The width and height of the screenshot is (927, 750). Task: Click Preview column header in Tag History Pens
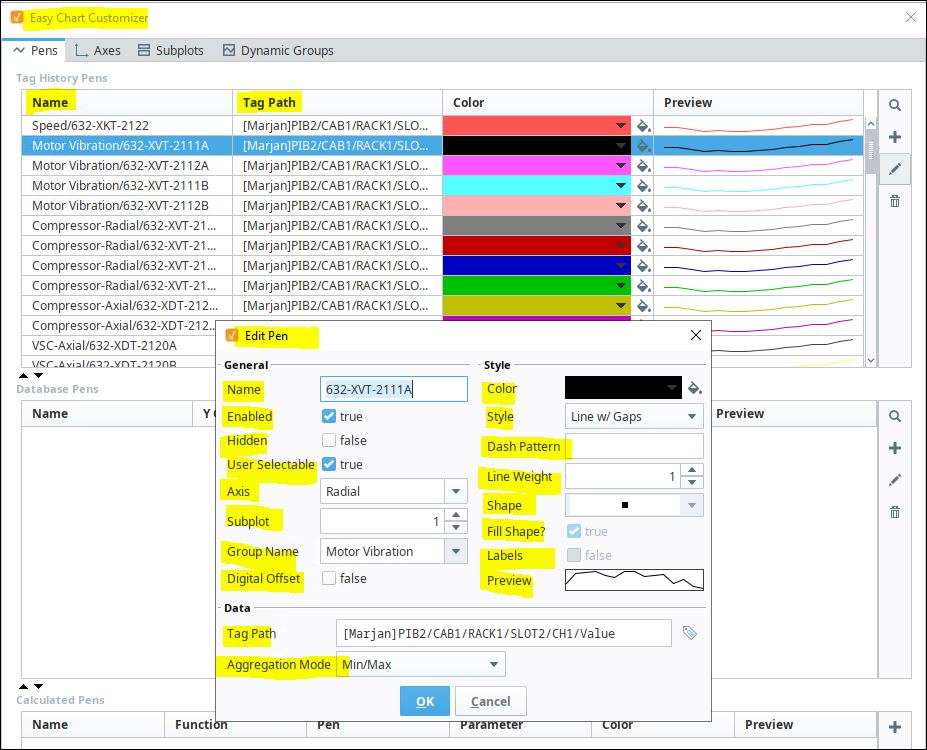tap(759, 102)
